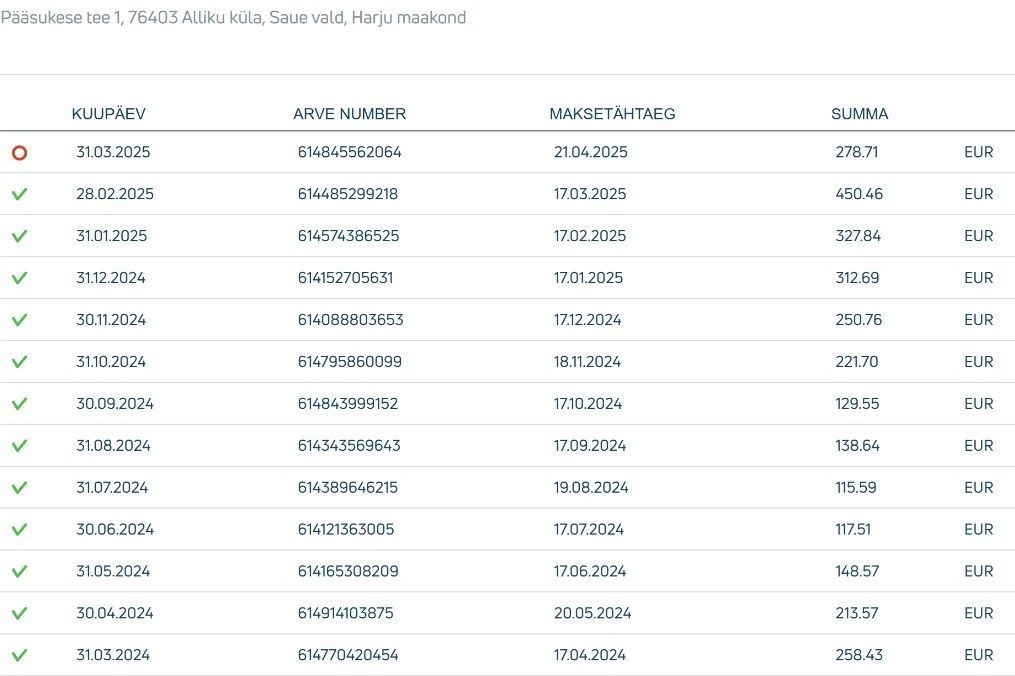Click the red unpaid circle icon for 31.03.2025
Screen dimensions: 1015x676
pyautogui.click(x=19, y=153)
